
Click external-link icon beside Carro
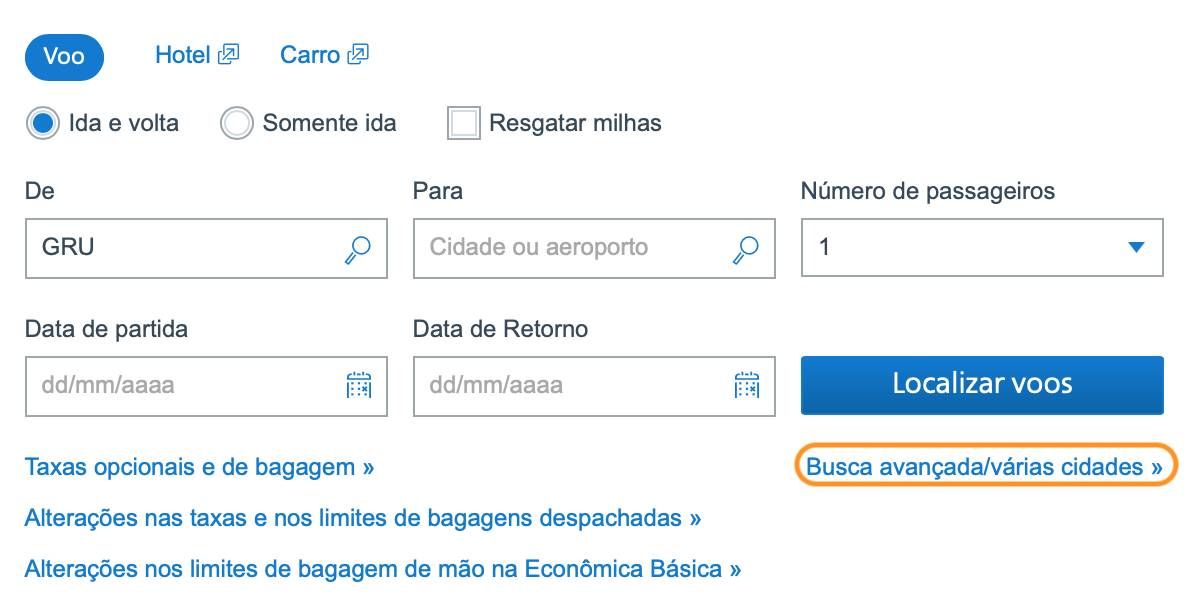tap(358, 54)
